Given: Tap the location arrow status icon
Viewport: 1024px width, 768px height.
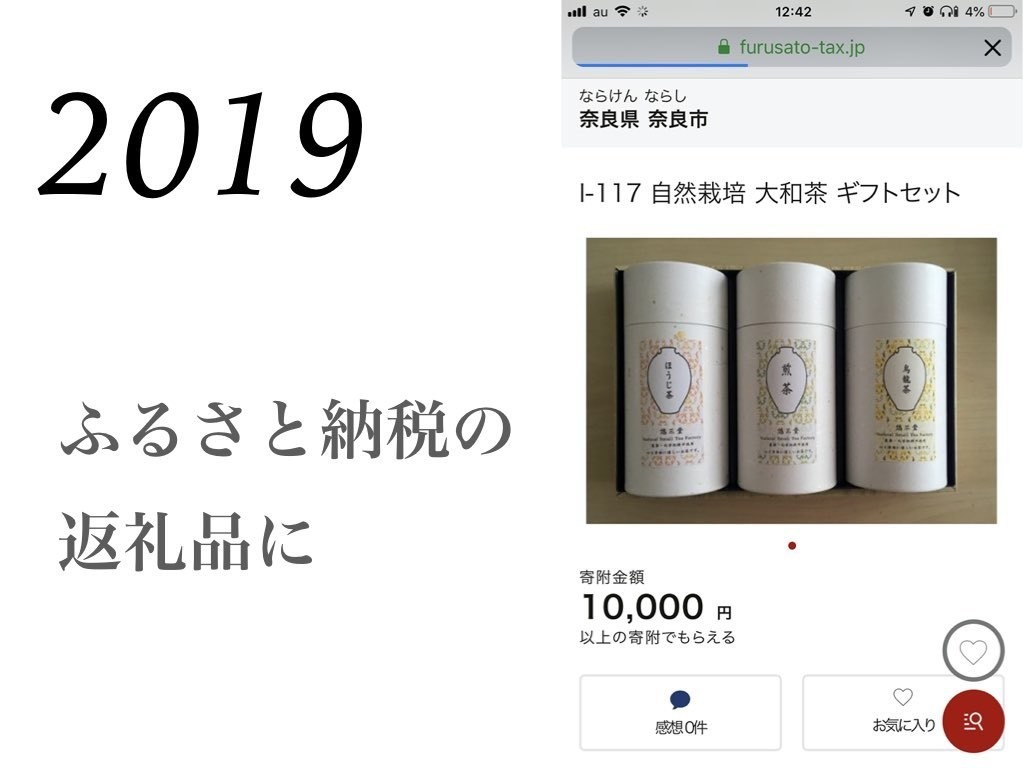Looking at the screenshot, I should coord(910,11).
